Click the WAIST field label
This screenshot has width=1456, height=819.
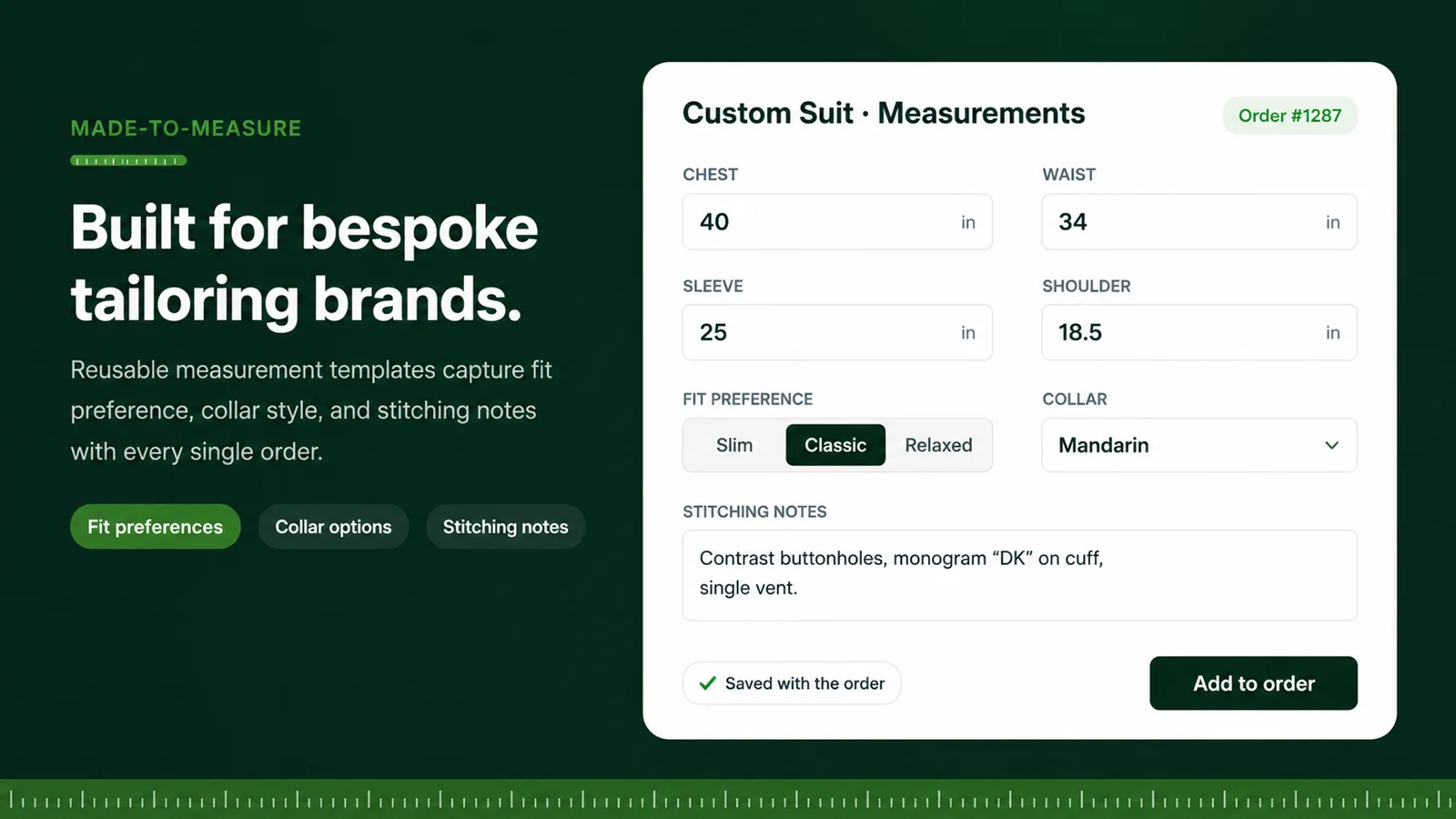point(1068,175)
